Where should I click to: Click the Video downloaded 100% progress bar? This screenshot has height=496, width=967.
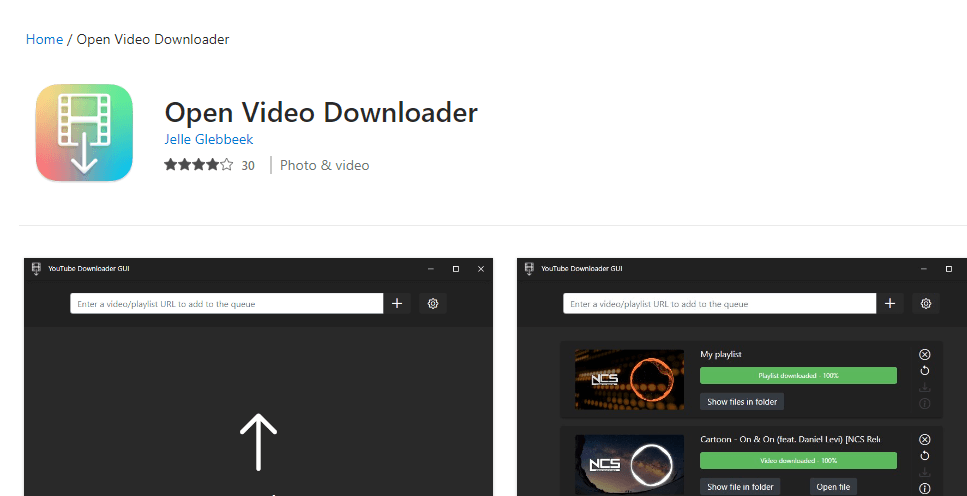(798, 461)
